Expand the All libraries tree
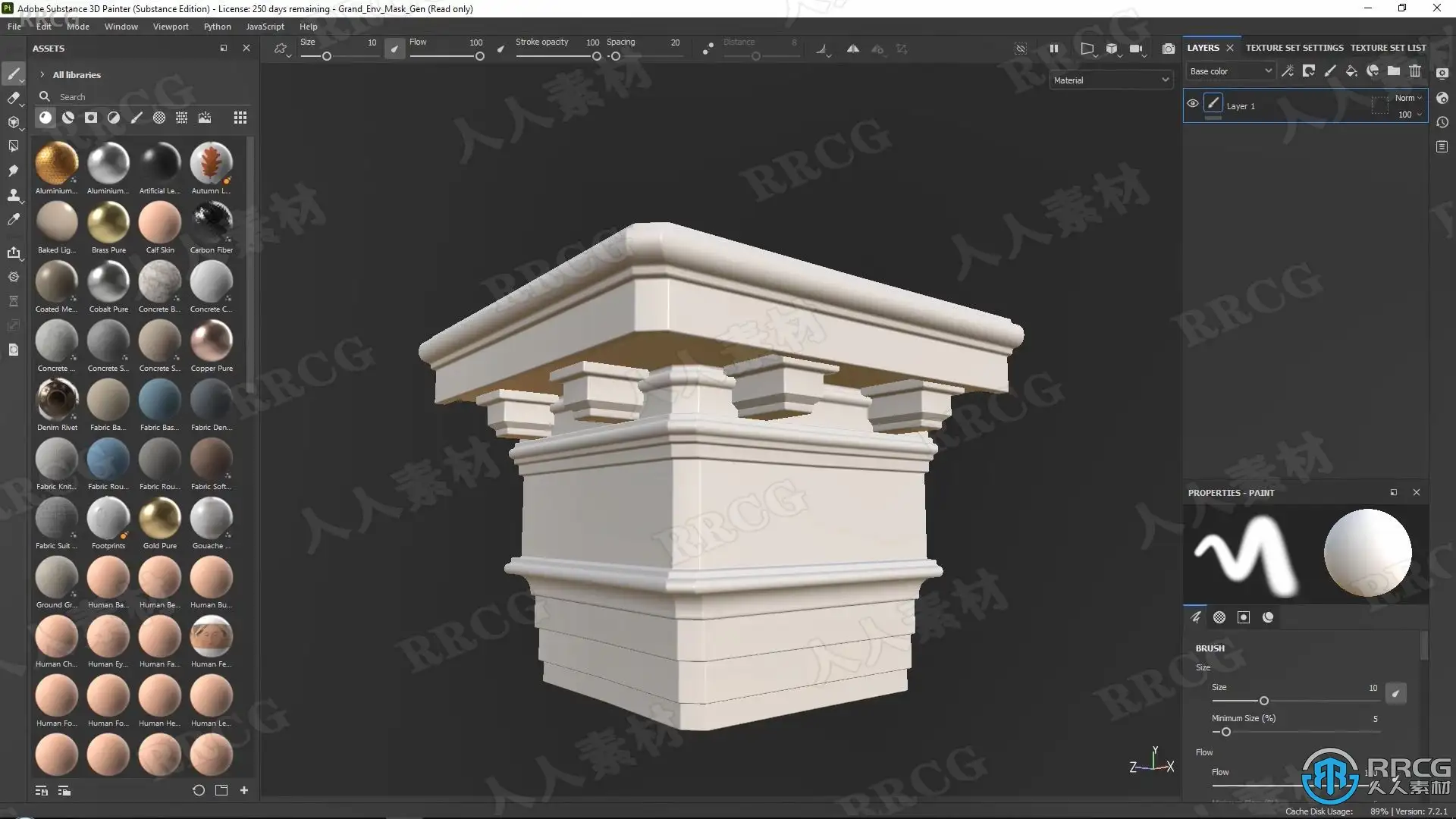The width and height of the screenshot is (1456, 819). pyautogui.click(x=42, y=75)
